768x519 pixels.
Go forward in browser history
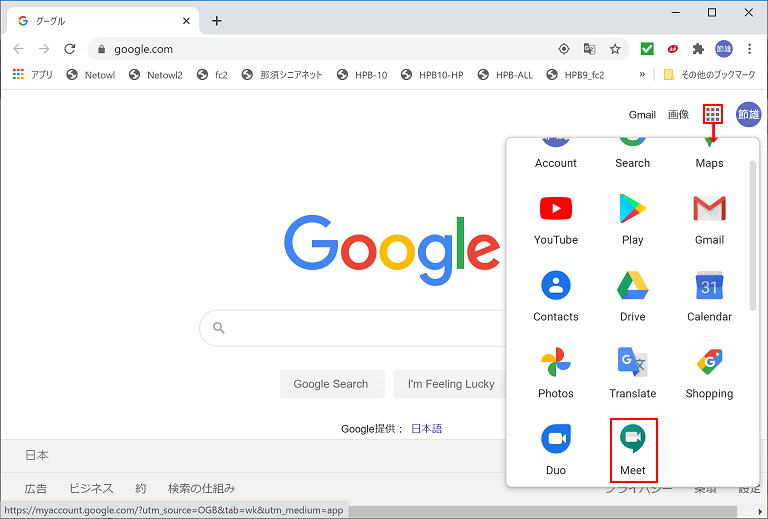[x=44, y=49]
